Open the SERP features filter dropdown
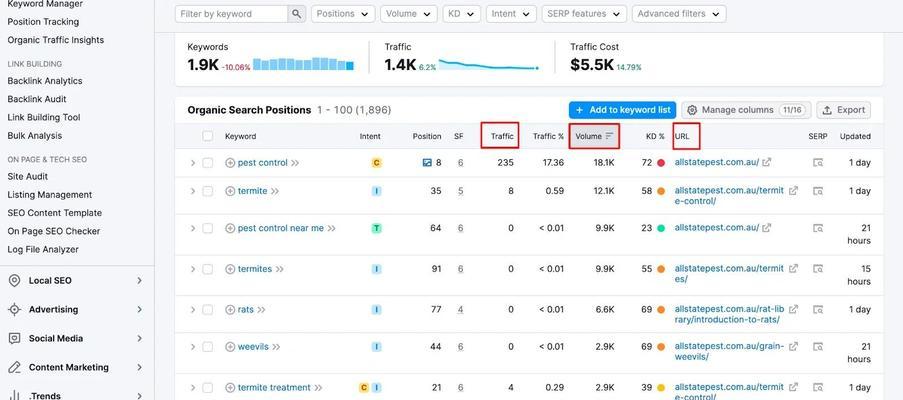 pyautogui.click(x=584, y=14)
